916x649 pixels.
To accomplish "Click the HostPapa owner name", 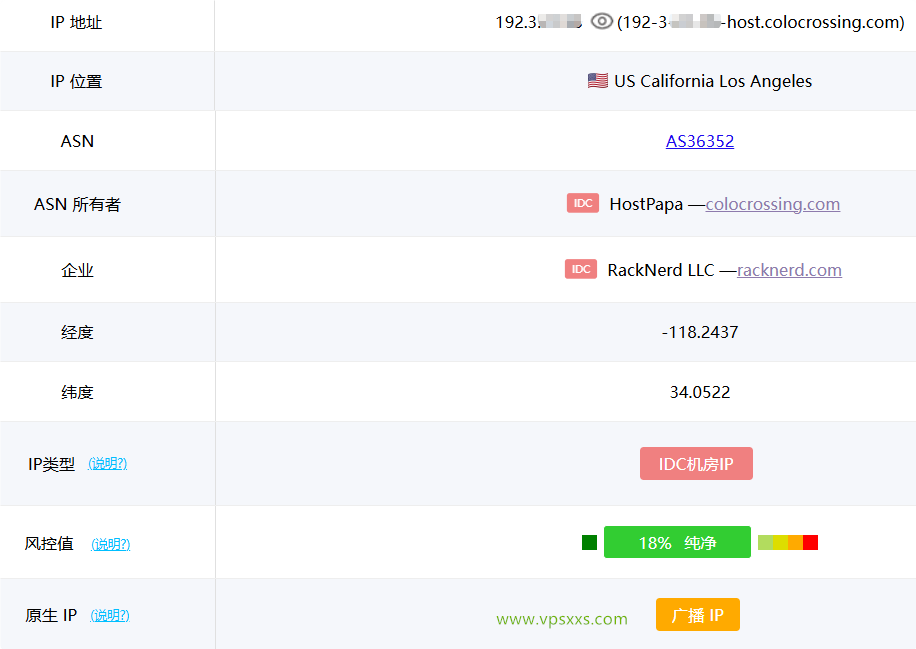I will 646,204.
